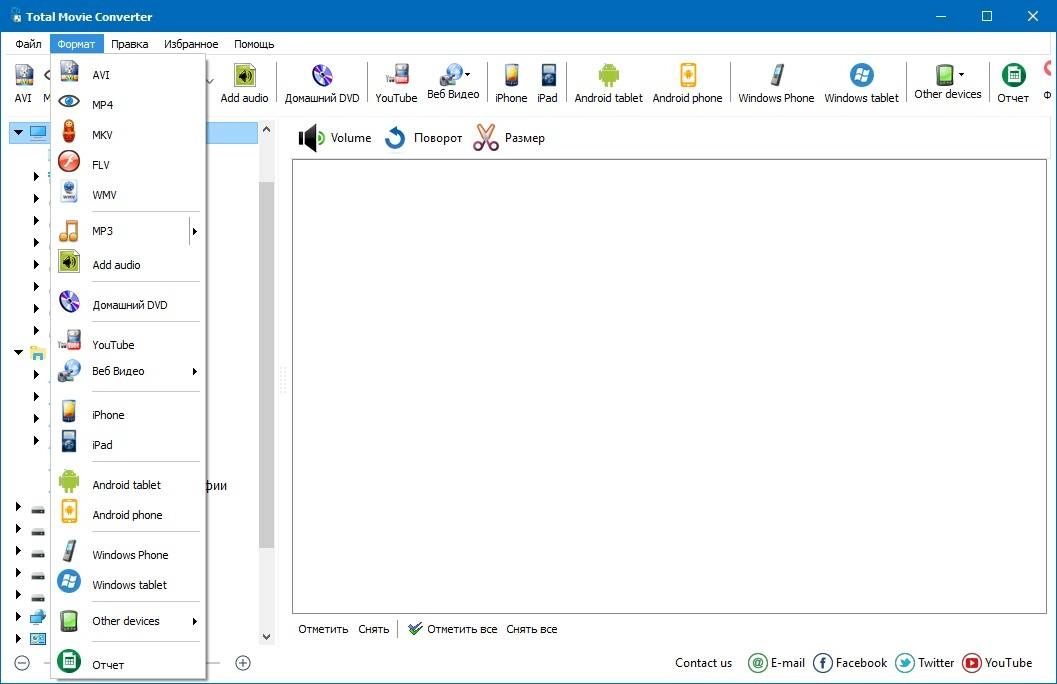Open the Помощь menu
1057x684 pixels.
(x=253, y=44)
